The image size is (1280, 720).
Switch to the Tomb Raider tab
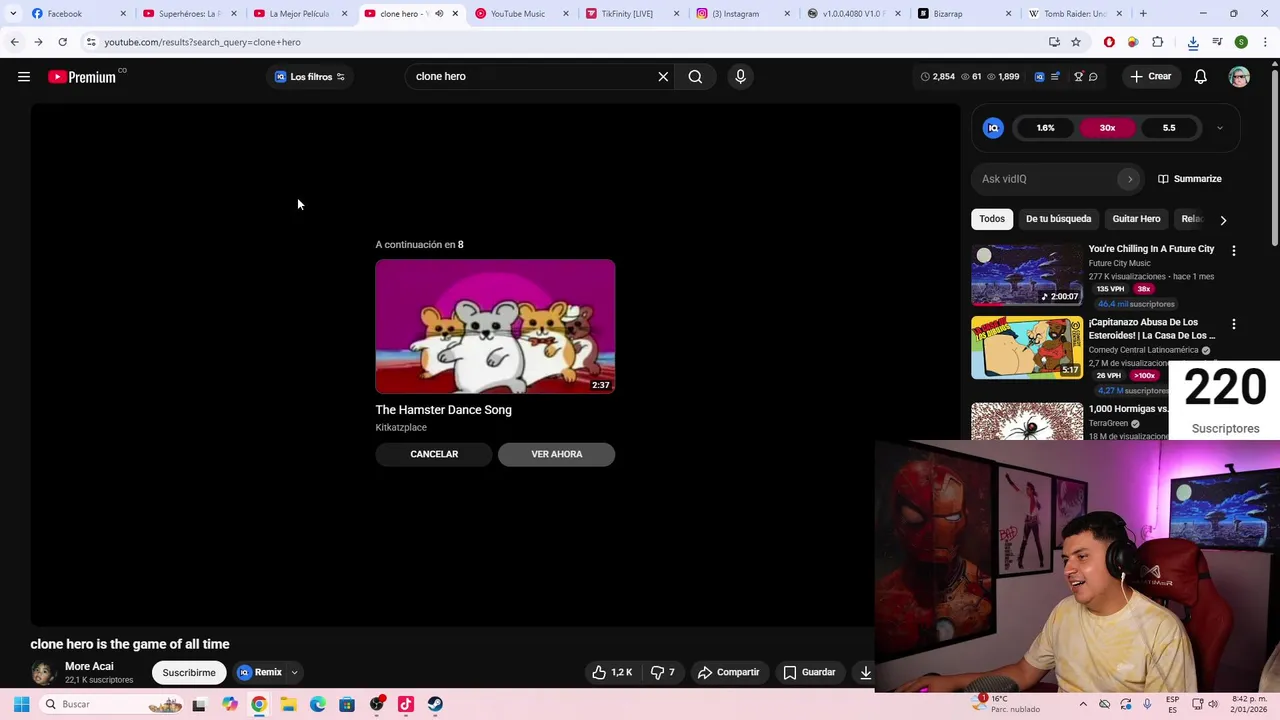point(1075,14)
